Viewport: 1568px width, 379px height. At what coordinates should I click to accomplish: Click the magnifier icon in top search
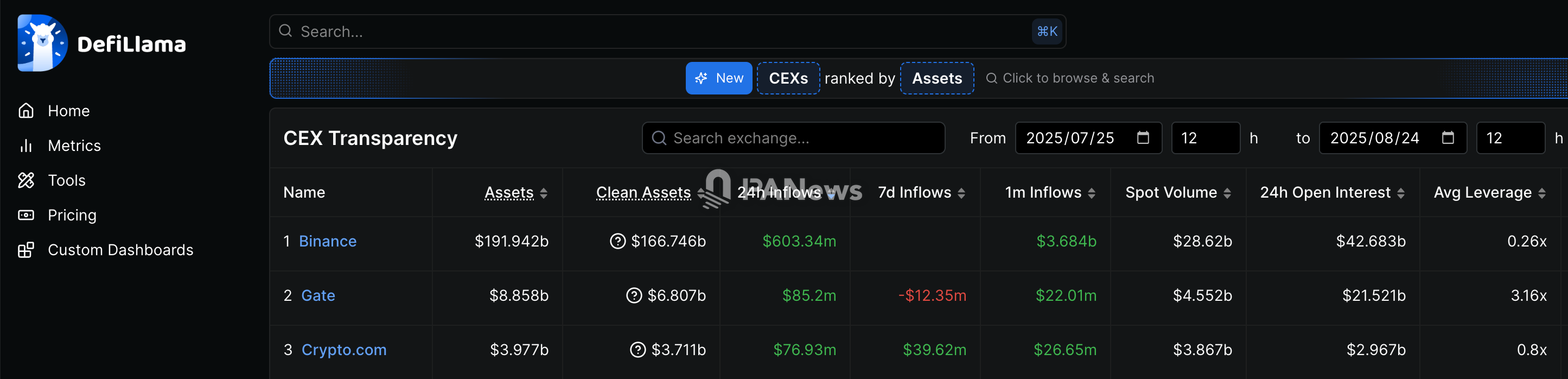click(x=285, y=31)
